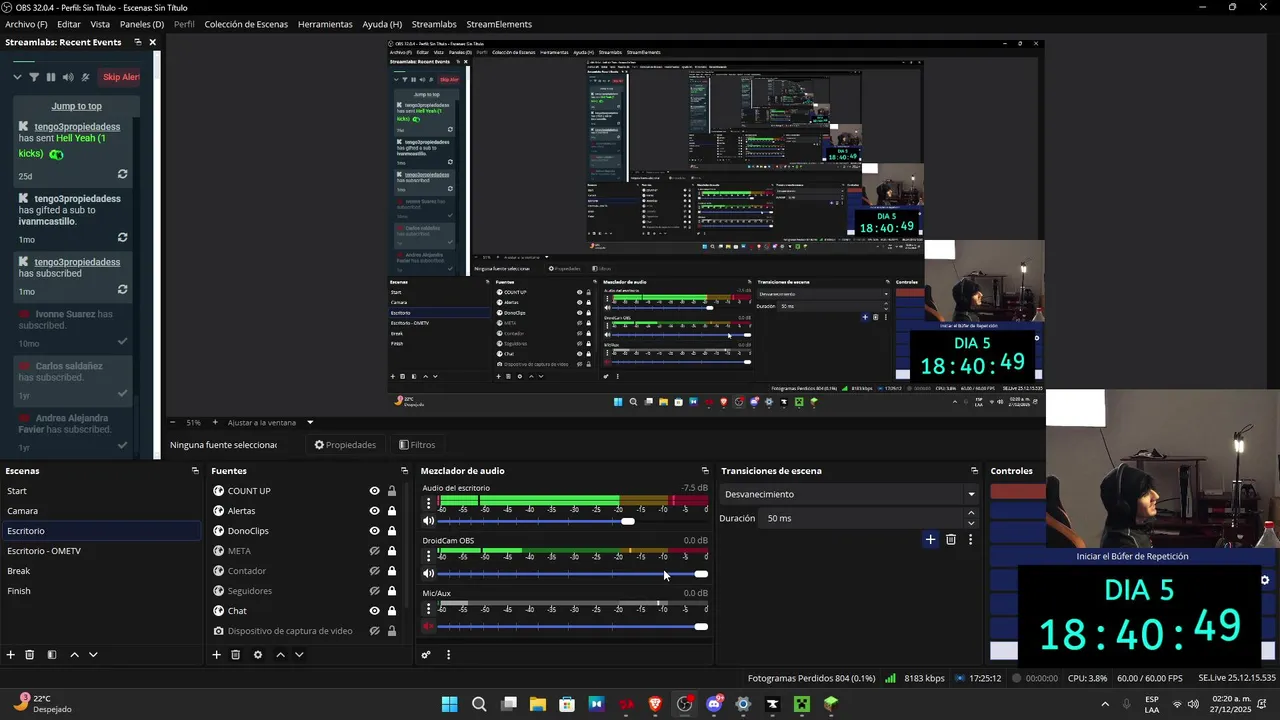This screenshot has width=1280, height=720.
Task: Zoom in preview with plus button
Action: [214, 422]
